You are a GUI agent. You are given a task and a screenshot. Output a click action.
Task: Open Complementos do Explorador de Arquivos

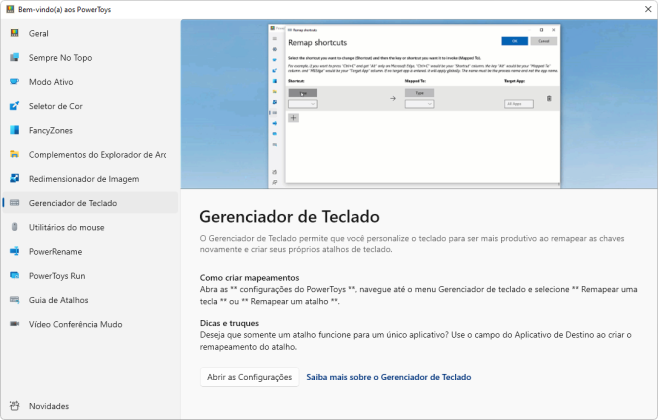click(91, 154)
